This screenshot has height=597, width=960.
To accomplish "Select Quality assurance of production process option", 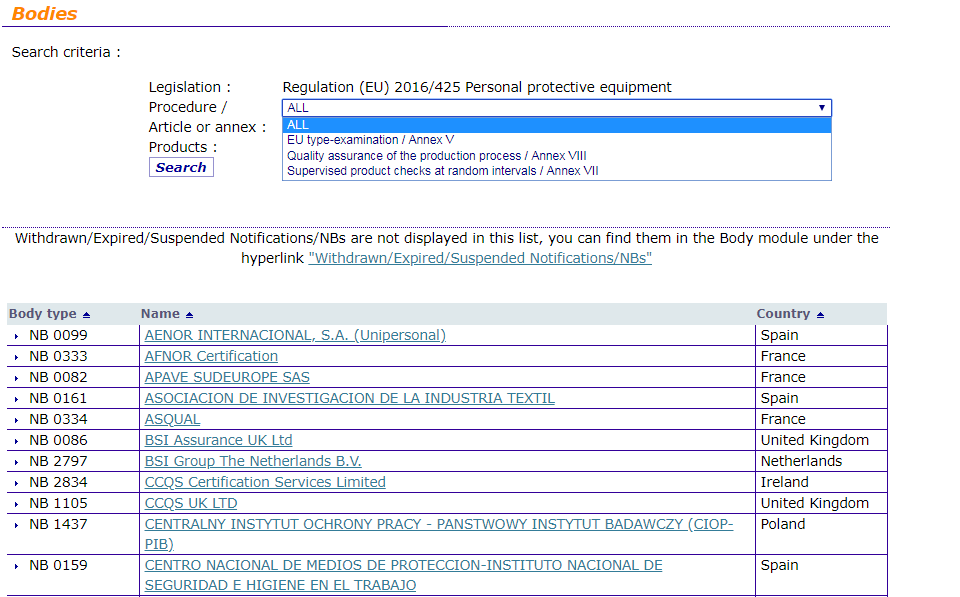I will [436, 156].
